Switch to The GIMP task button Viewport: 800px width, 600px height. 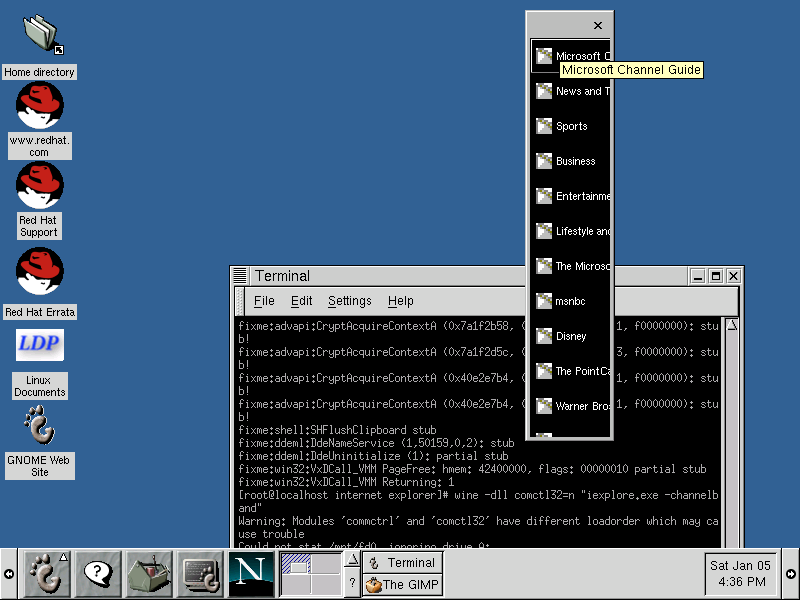[x=402, y=585]
